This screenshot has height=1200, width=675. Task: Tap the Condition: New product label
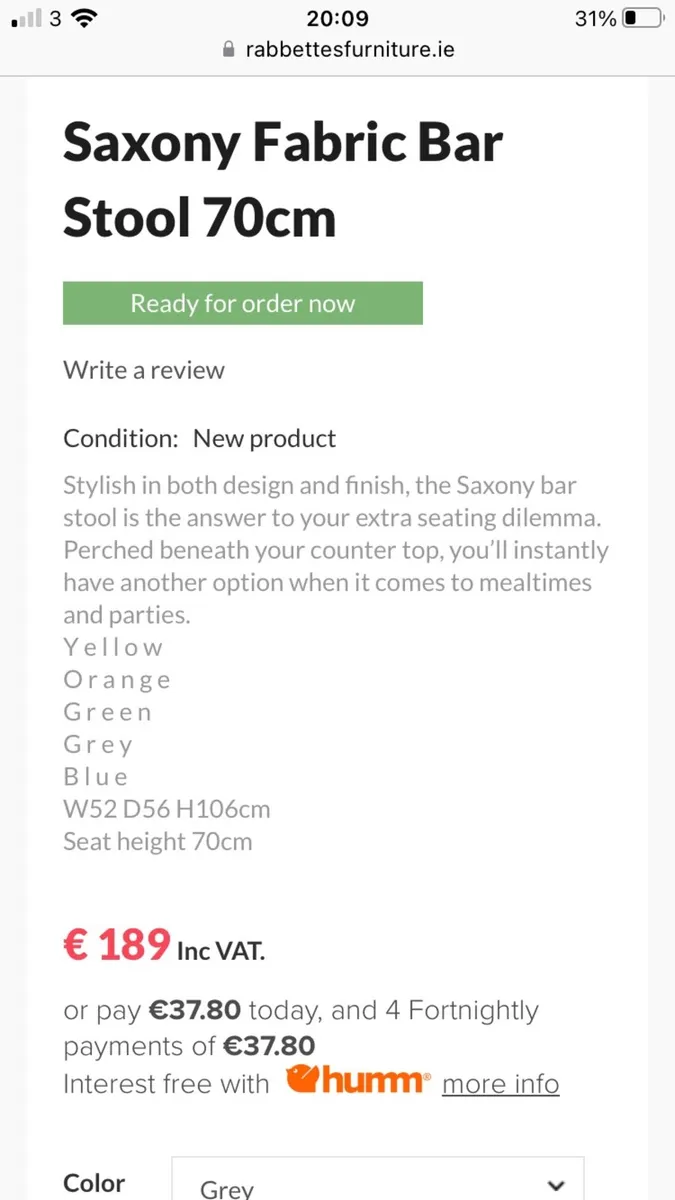199,438
